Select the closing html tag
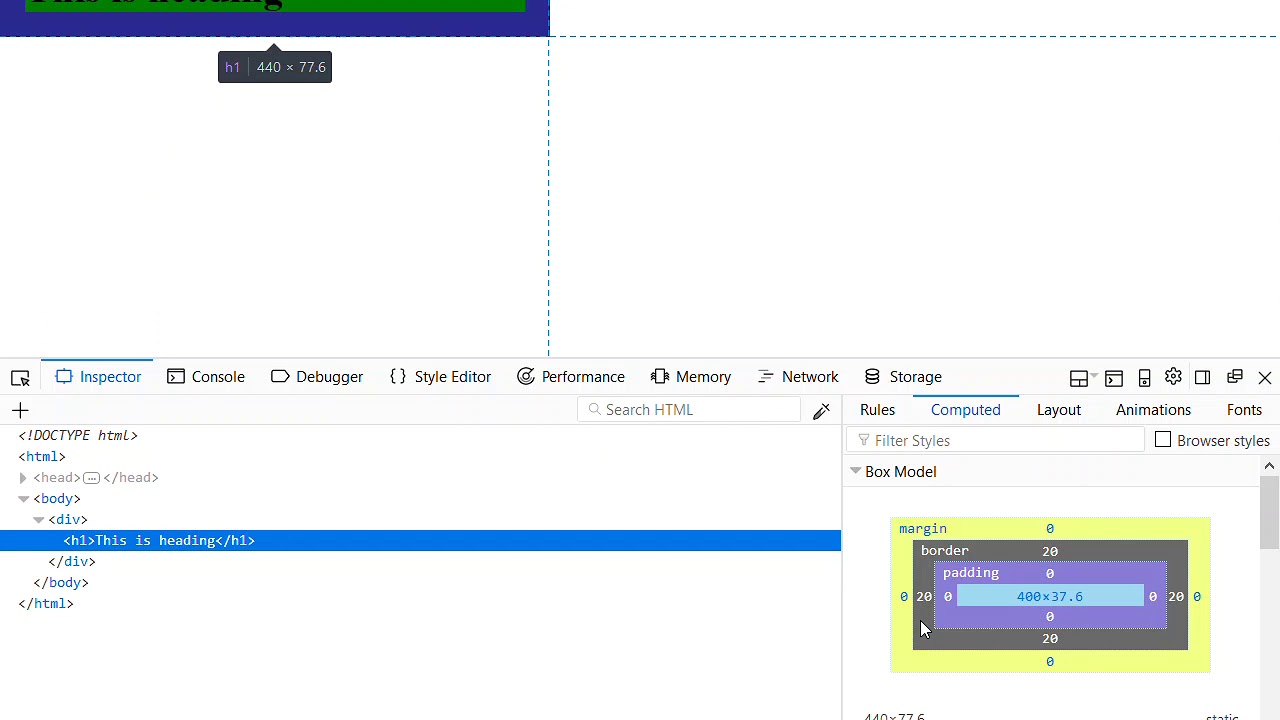The height and width of the screenshot is (720, 1280). click(46, 604)
